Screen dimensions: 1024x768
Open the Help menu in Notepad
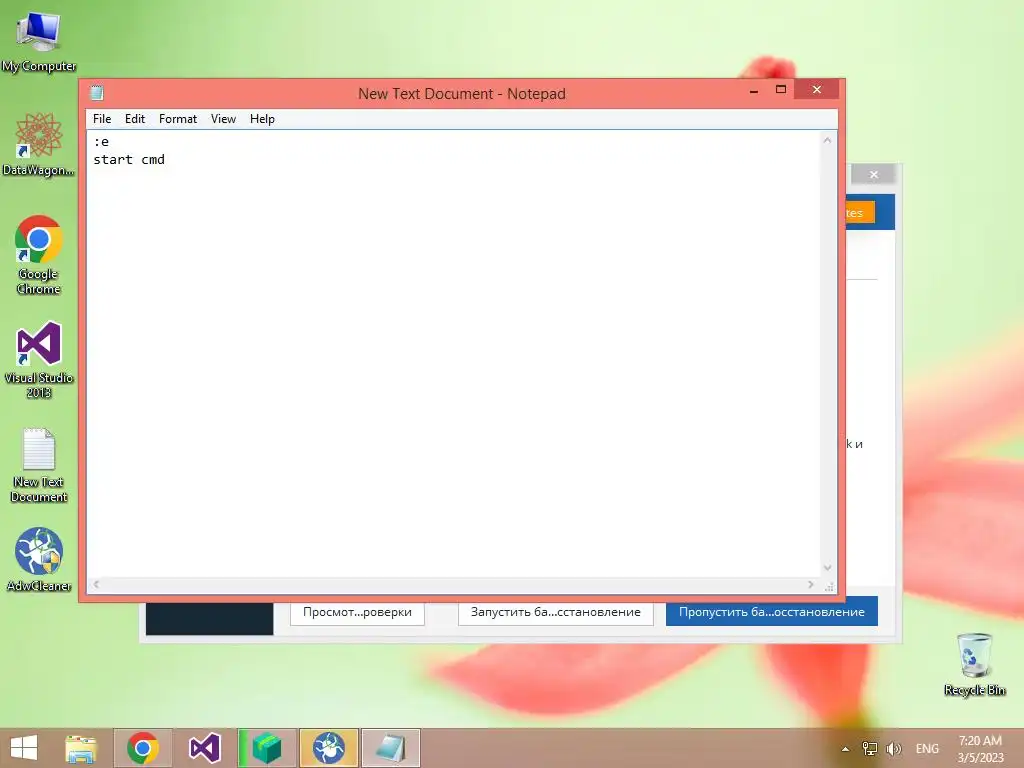(x=263, y=119)
